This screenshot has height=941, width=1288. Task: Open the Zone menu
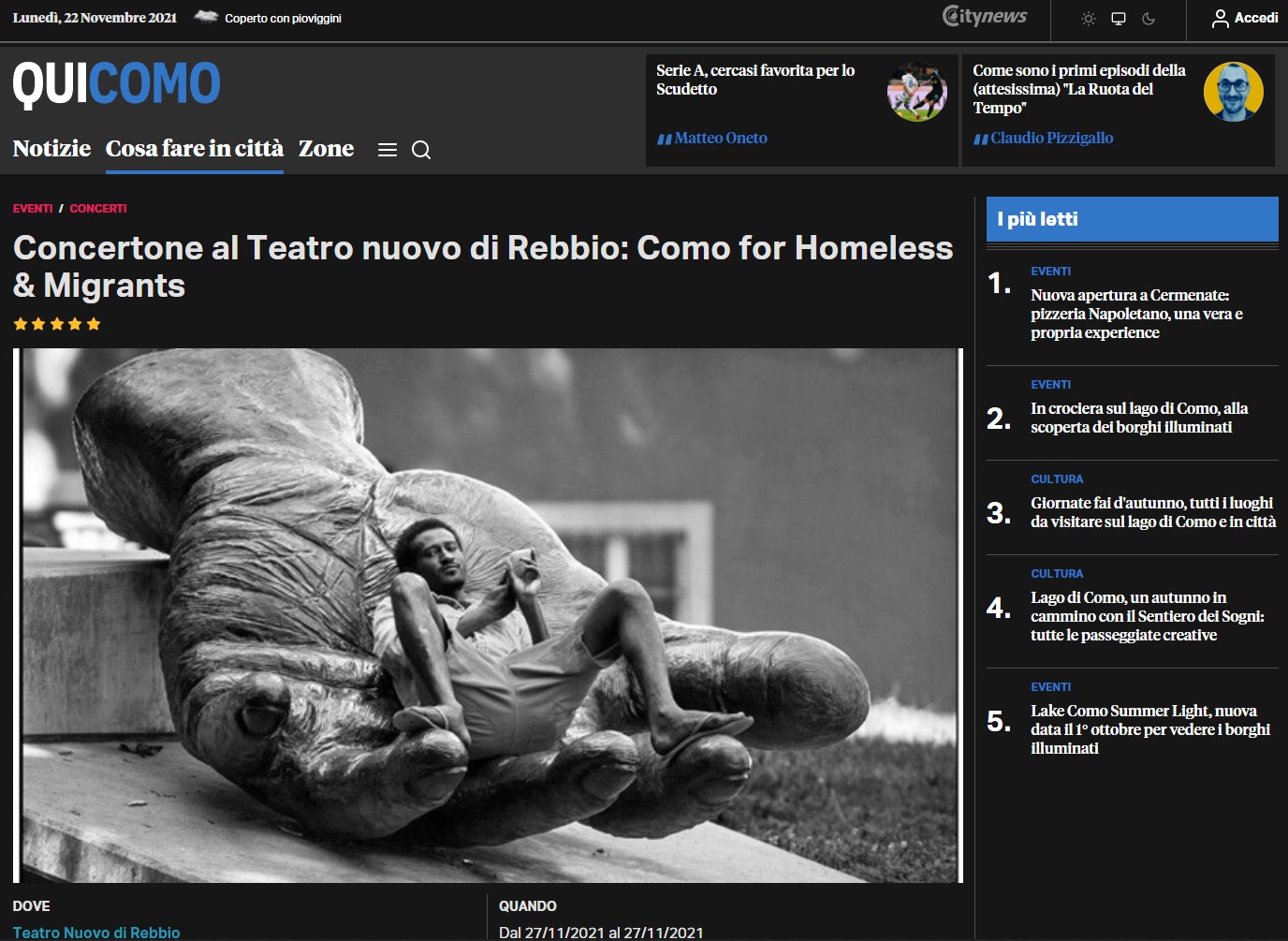pos(326,148)
